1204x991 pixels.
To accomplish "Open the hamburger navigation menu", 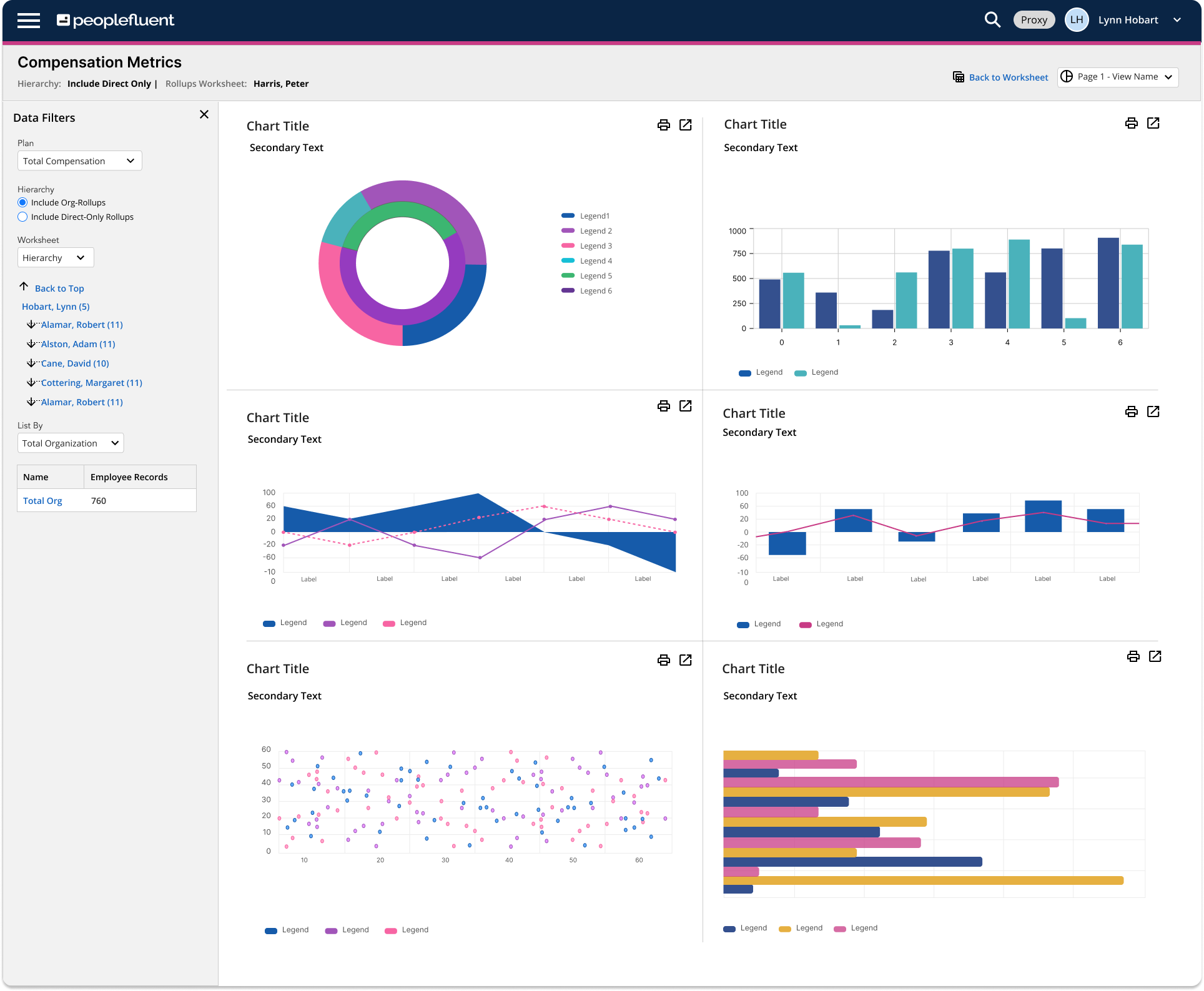I will (29, 21).
